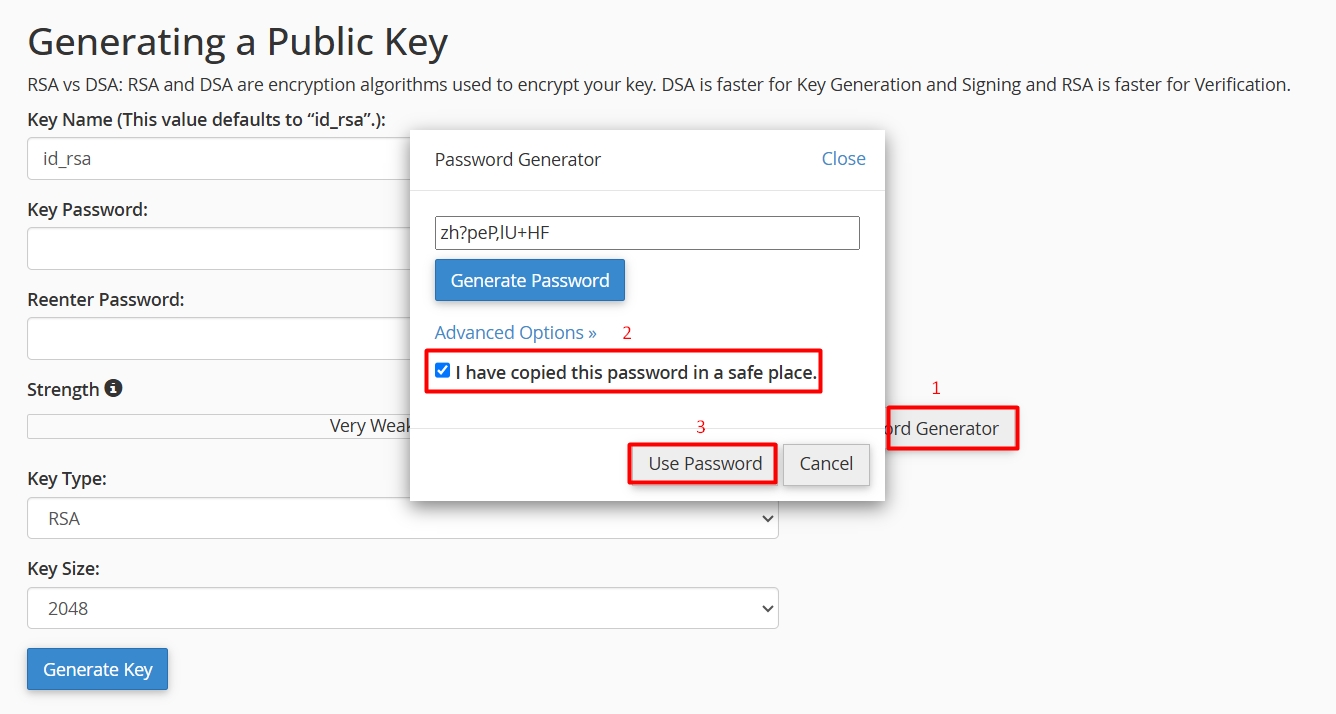Open the Key Size dropdown showing 2048
The image size is (1336, 714).
402,608
